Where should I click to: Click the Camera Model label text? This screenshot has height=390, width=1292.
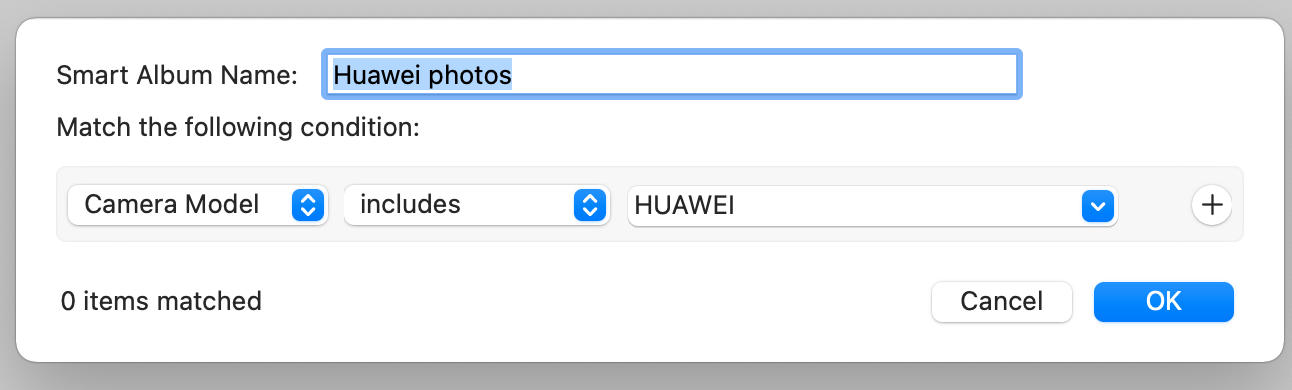pos(172,205)
